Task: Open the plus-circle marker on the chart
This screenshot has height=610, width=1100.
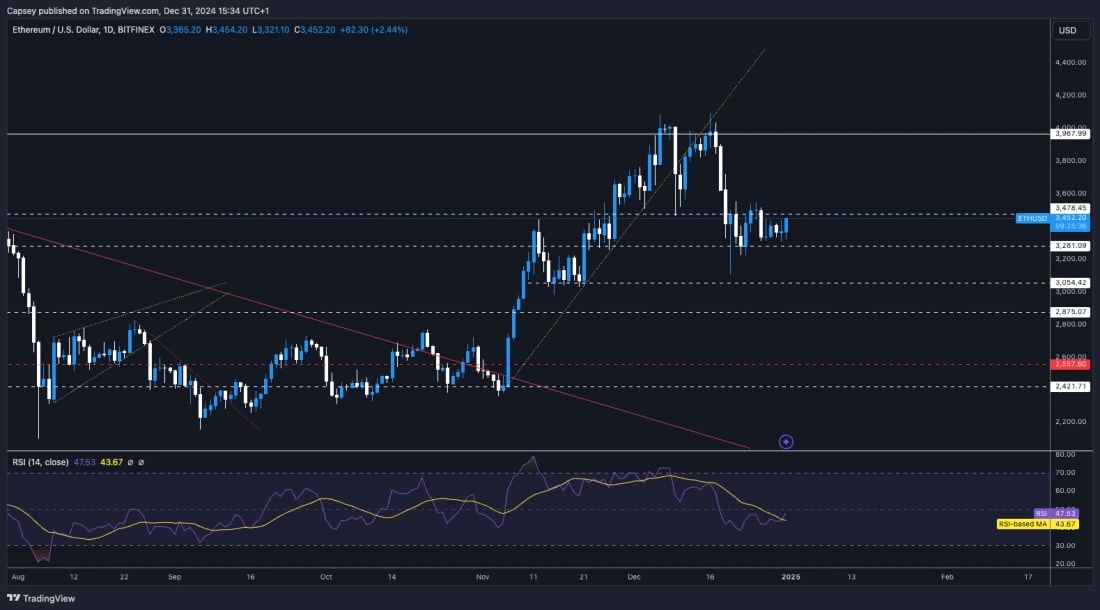Action: [786, 441]
